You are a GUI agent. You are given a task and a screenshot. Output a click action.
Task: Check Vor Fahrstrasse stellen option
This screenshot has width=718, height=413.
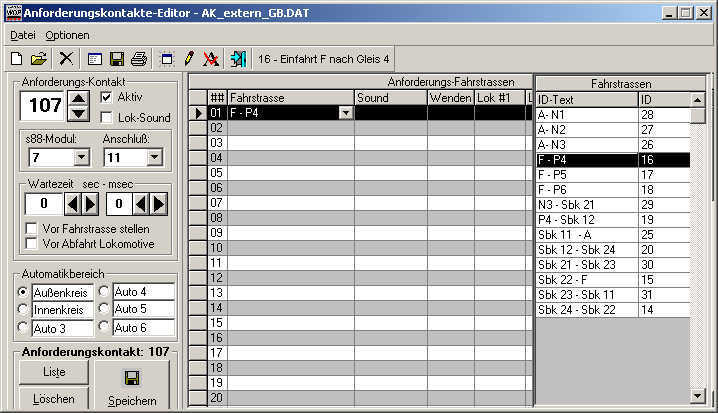(x=31, y=228)
